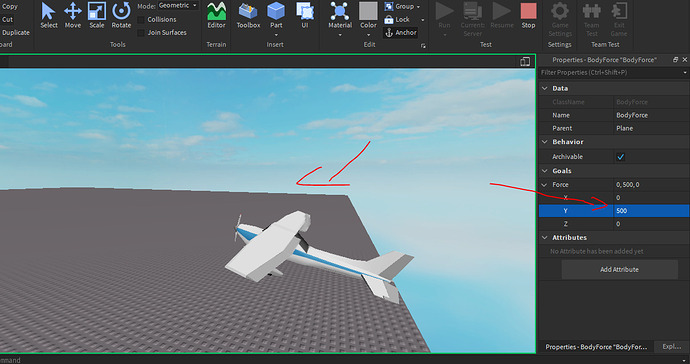The height and width of the screenshot is (364, 690).
Task: Click the Duplicate command
Action: pos(15,33)
